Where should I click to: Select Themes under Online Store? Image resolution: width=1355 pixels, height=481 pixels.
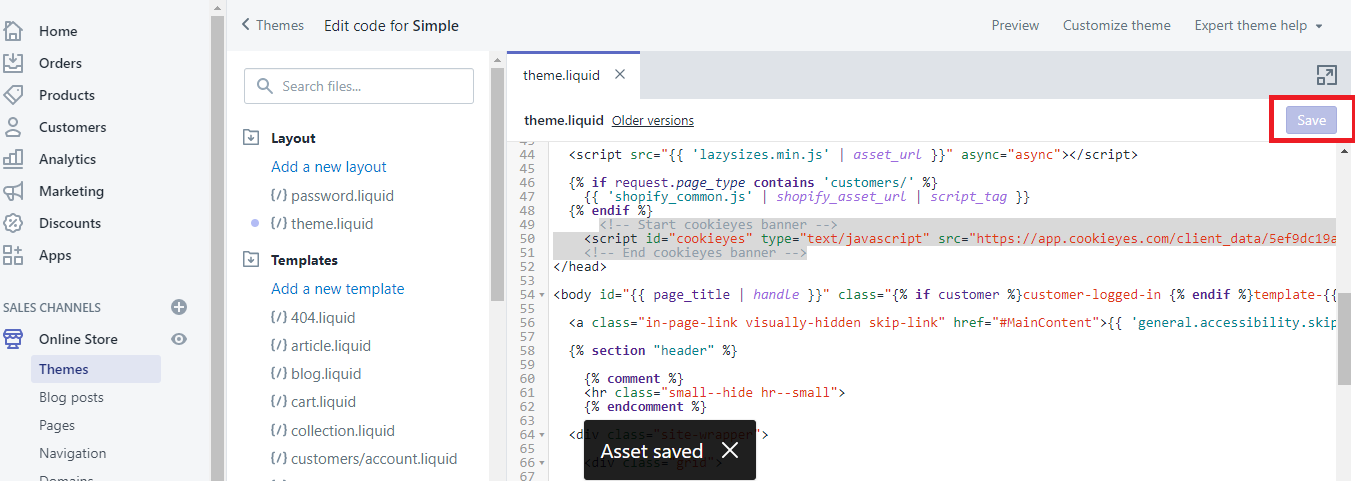coord(95,369)
